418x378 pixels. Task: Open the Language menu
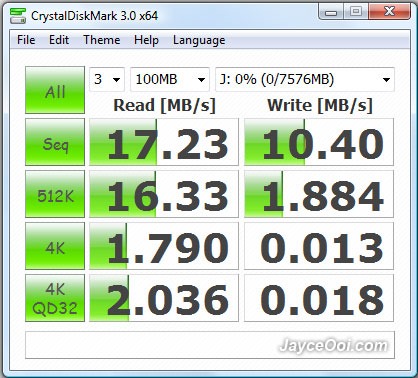coord(199,40)
